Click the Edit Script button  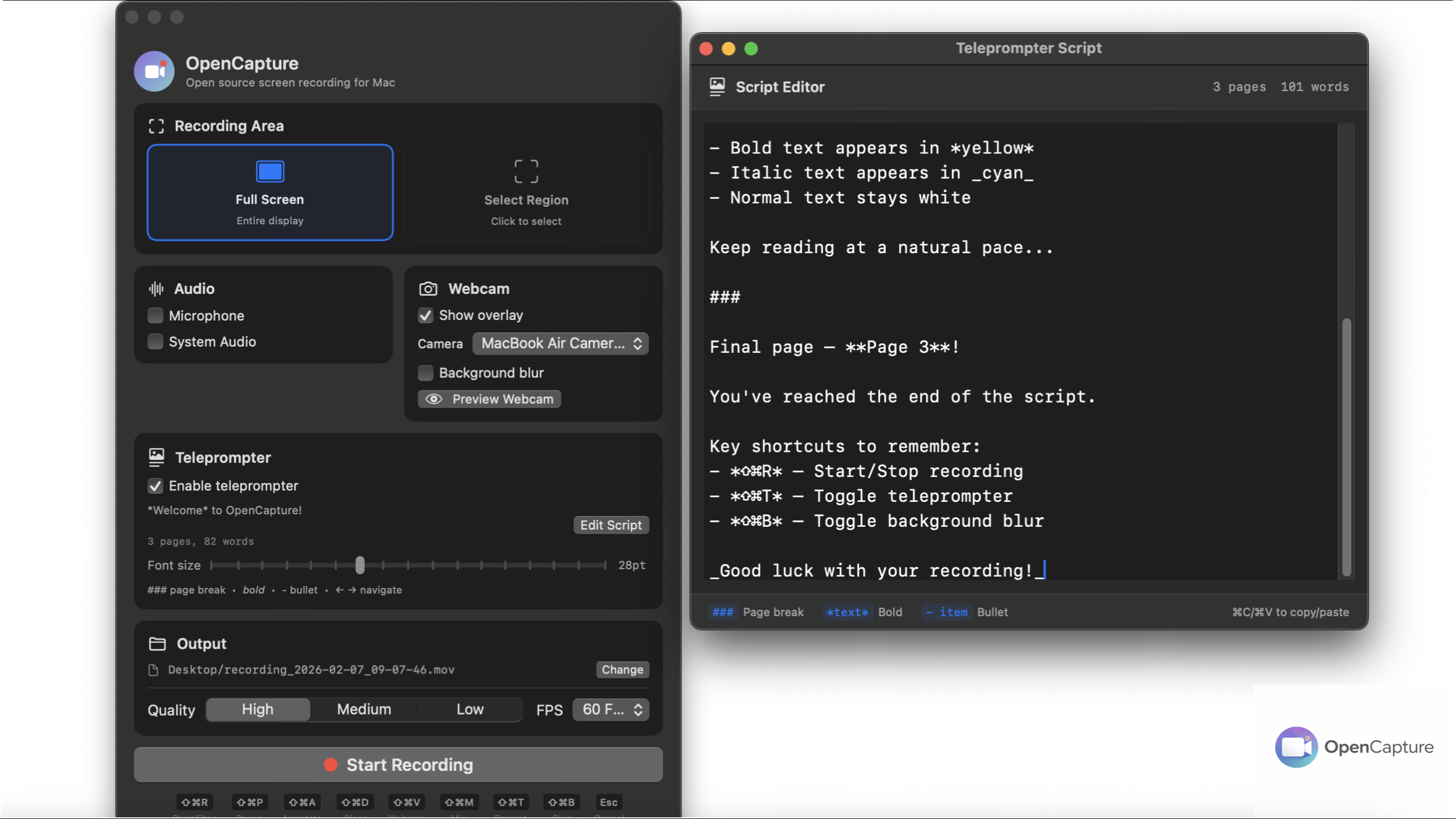point(611,525)
